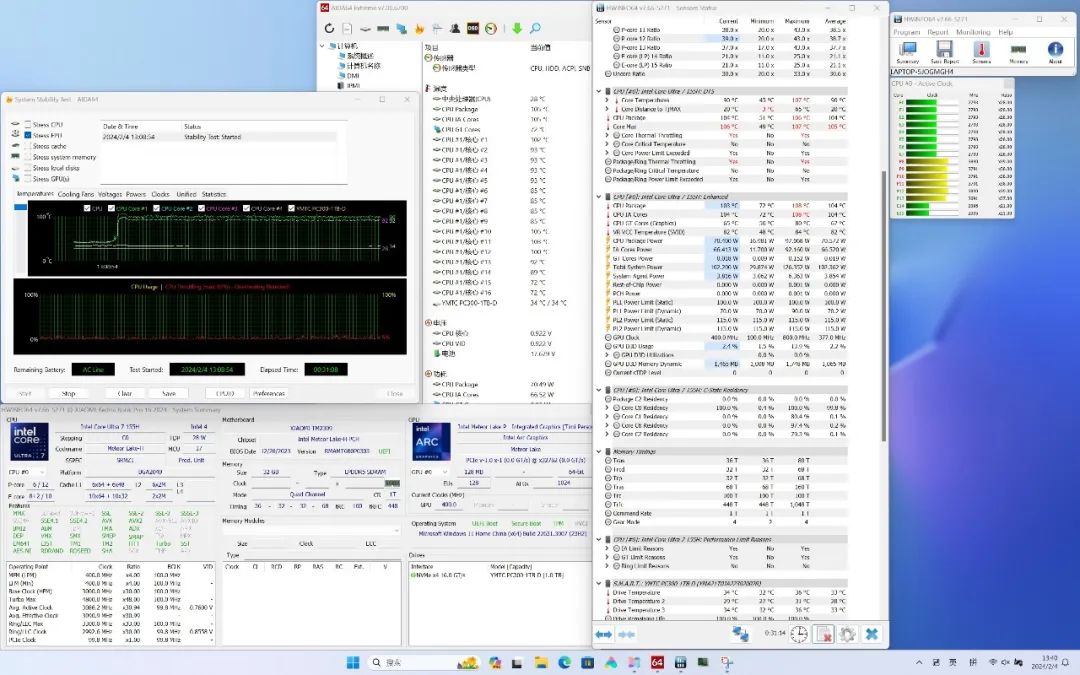Click the magnifier search icon in AIDA64 toolbar
The width and height of the screenshot is (1080, 675).
pos(535,28)
